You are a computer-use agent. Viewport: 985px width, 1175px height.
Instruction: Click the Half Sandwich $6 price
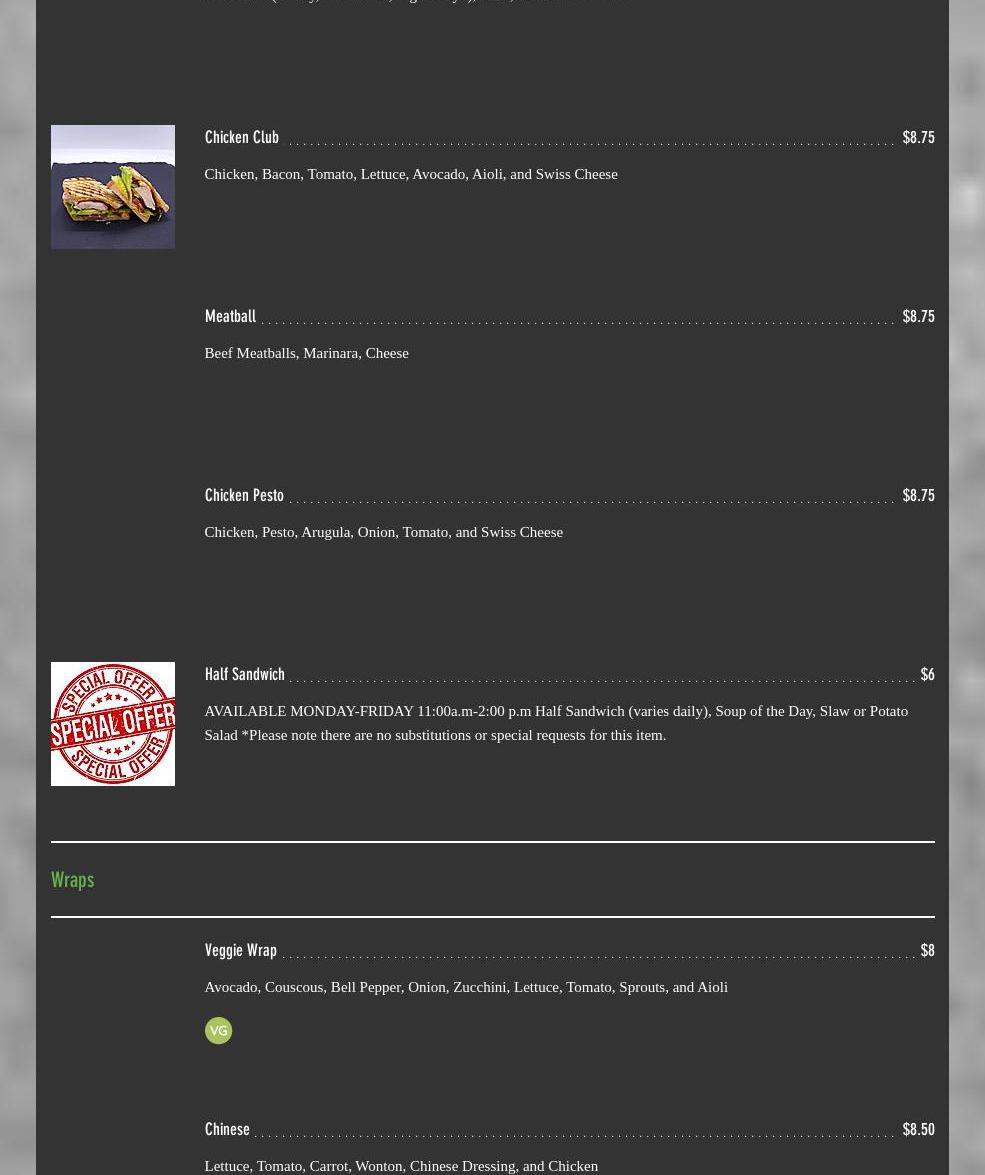tap(927, 674)
